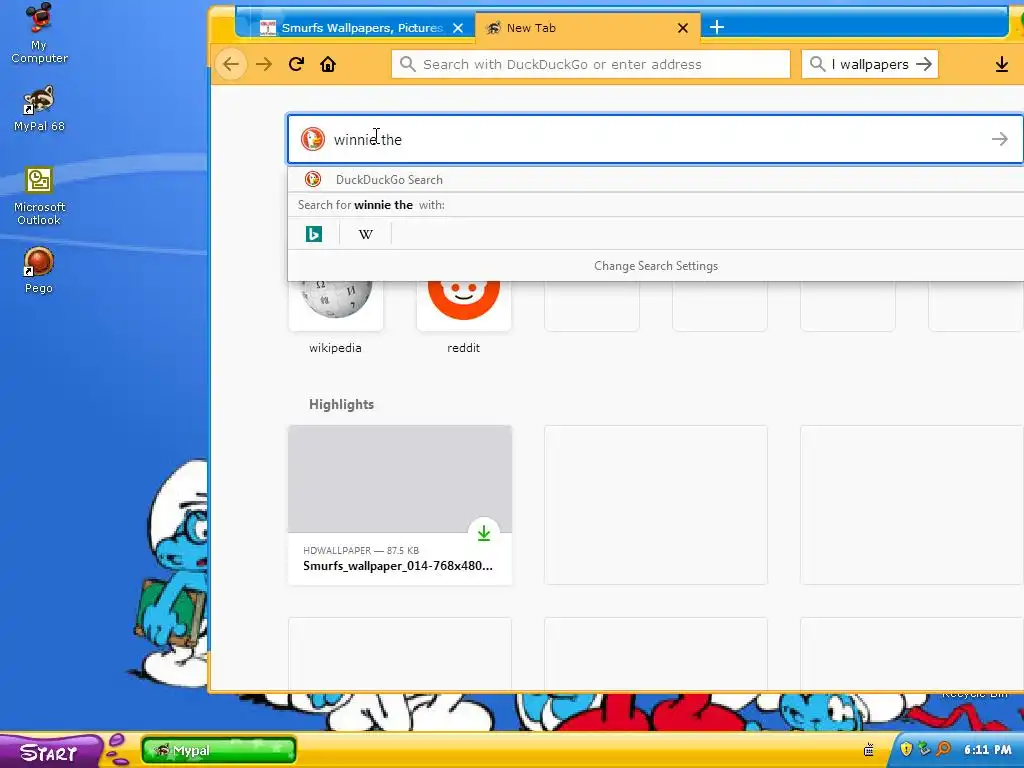Viewport: 1024px width, 768px height.
Task: Click the winnie the search input
Action: tap(656, 139)
